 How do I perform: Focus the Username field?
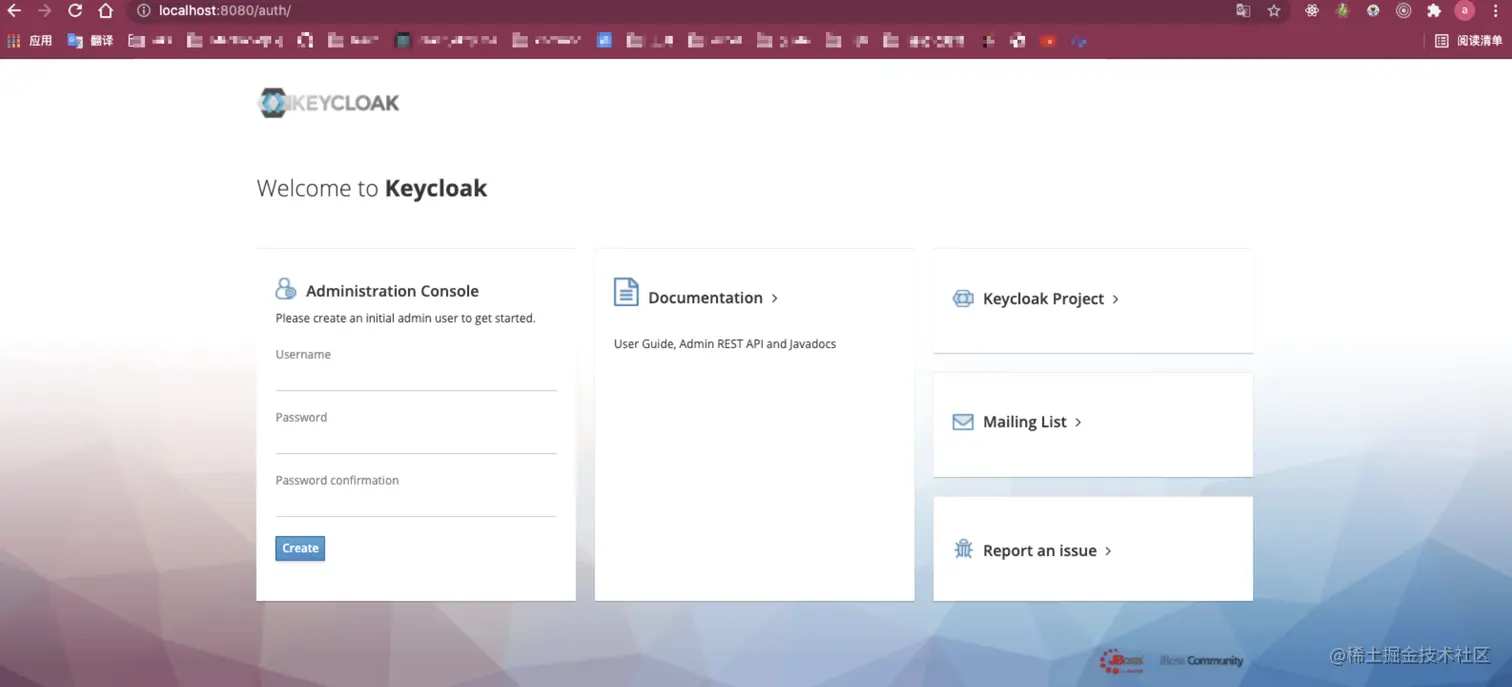416,377
